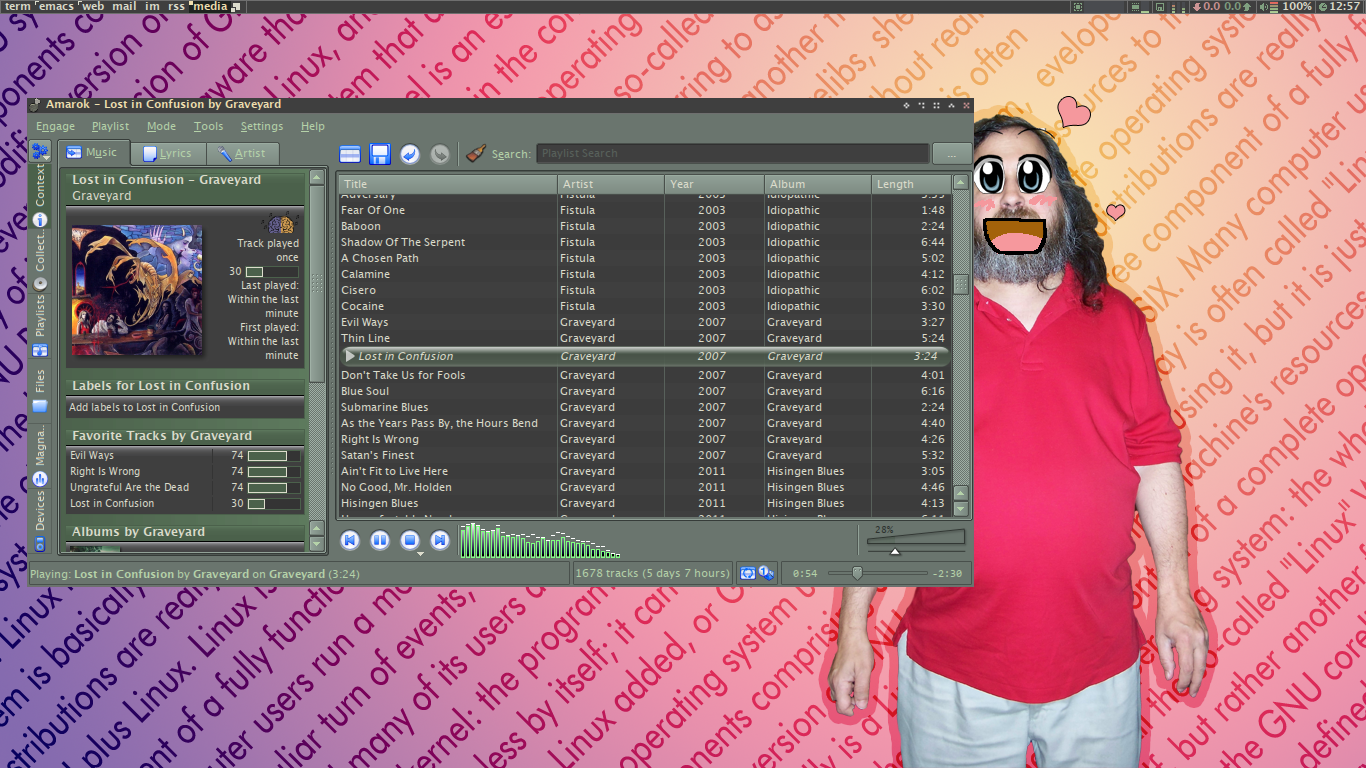
Task: Collapse the 'Labels for Lost in Confusion' section
Action: (x=185, y=386)
